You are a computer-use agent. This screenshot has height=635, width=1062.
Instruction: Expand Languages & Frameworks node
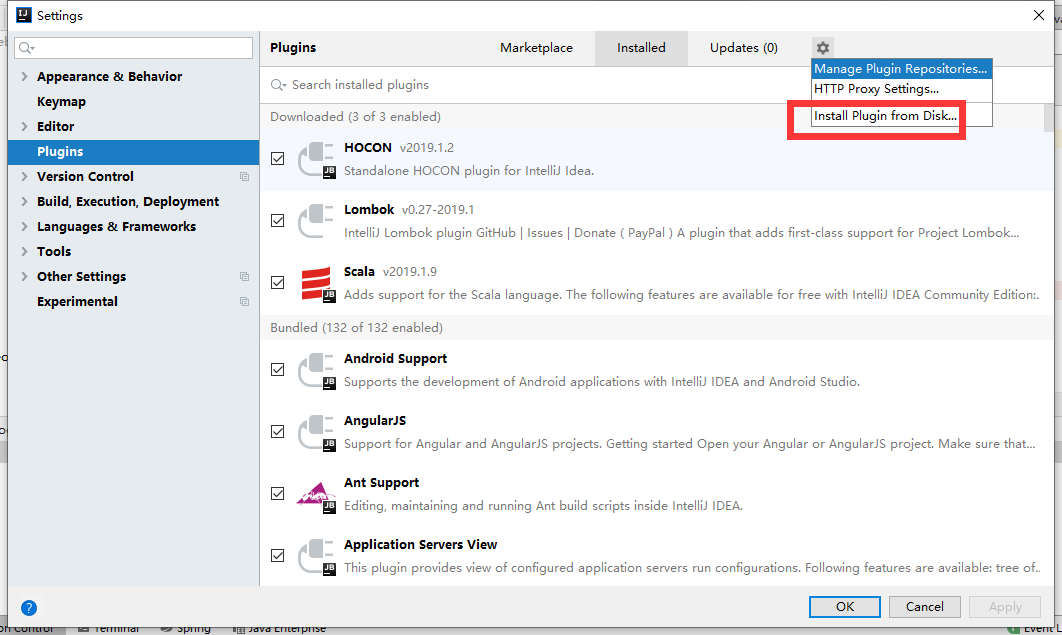[24, 227]
